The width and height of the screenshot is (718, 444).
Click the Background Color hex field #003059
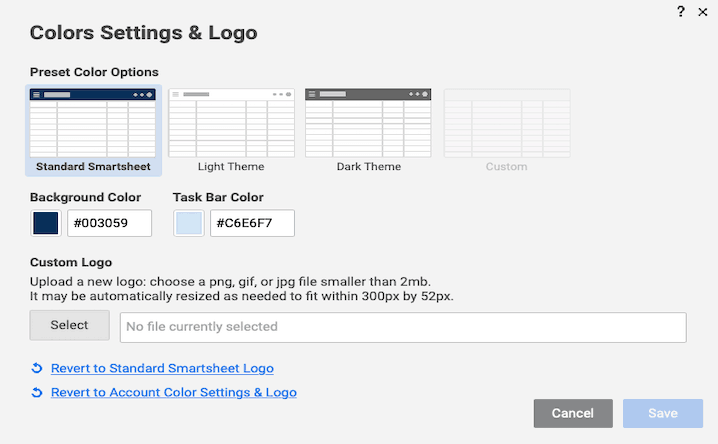coord(109,223)
